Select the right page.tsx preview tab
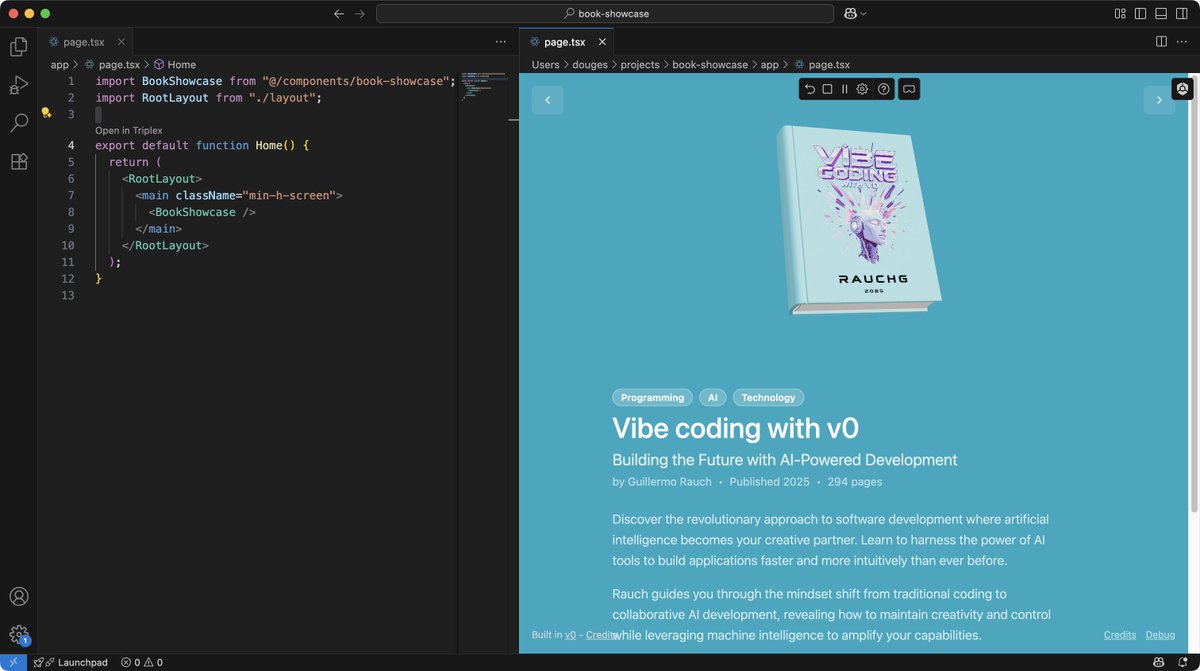 pyautogui.click(x=566, y=42)
